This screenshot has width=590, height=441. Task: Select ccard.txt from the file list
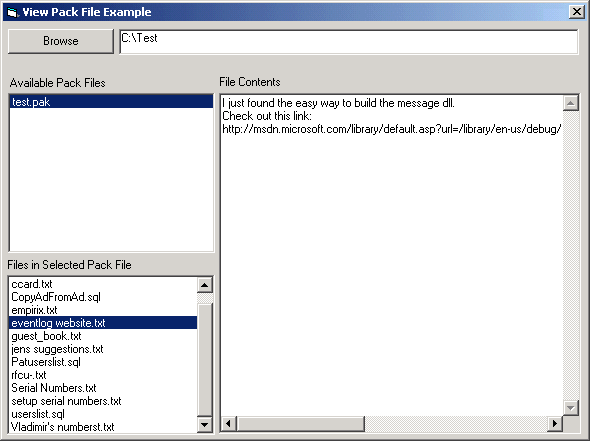tap(103, 284)
